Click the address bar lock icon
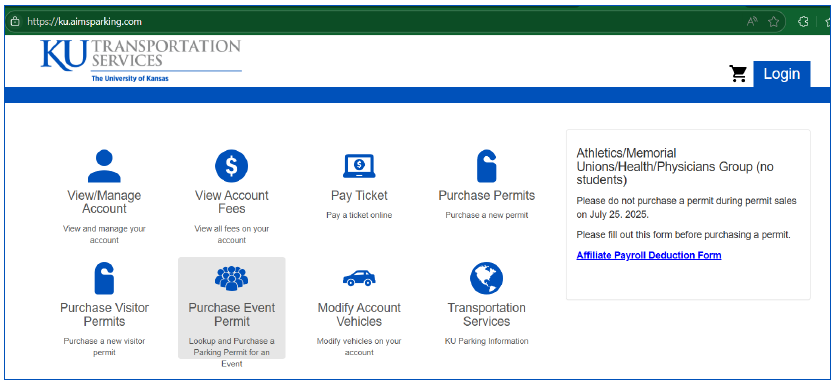This screenshot has height=387, width=837. pyautogui.click(x=15, y=22)
